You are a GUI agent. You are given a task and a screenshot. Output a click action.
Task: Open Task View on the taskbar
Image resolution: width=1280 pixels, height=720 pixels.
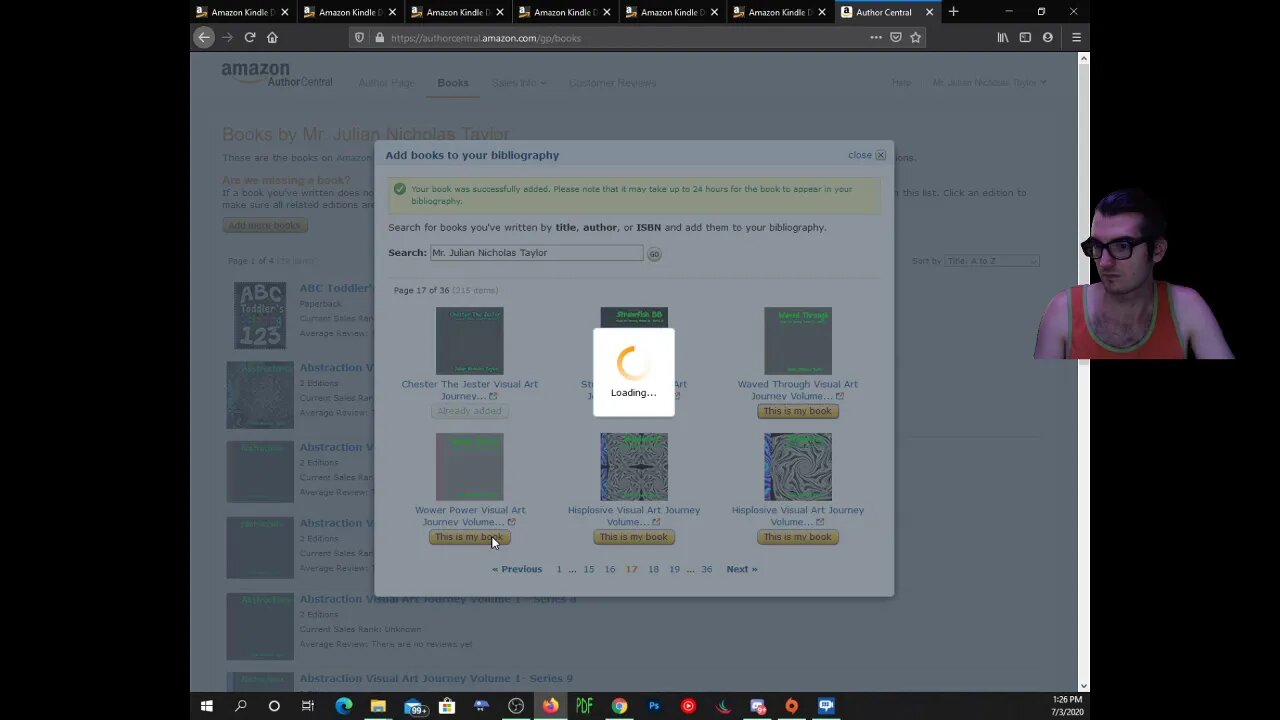click(x=308, y=706)
